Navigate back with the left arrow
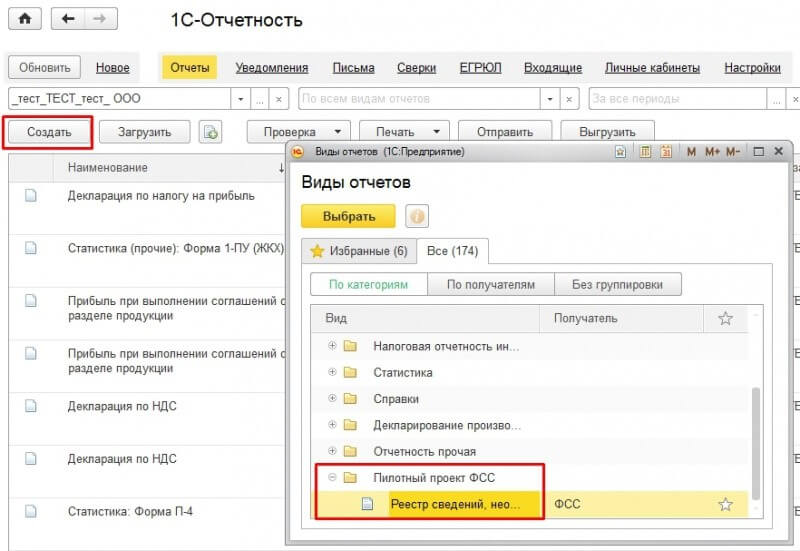This screenshot has height=551, width=800. [x=68, y=19]
